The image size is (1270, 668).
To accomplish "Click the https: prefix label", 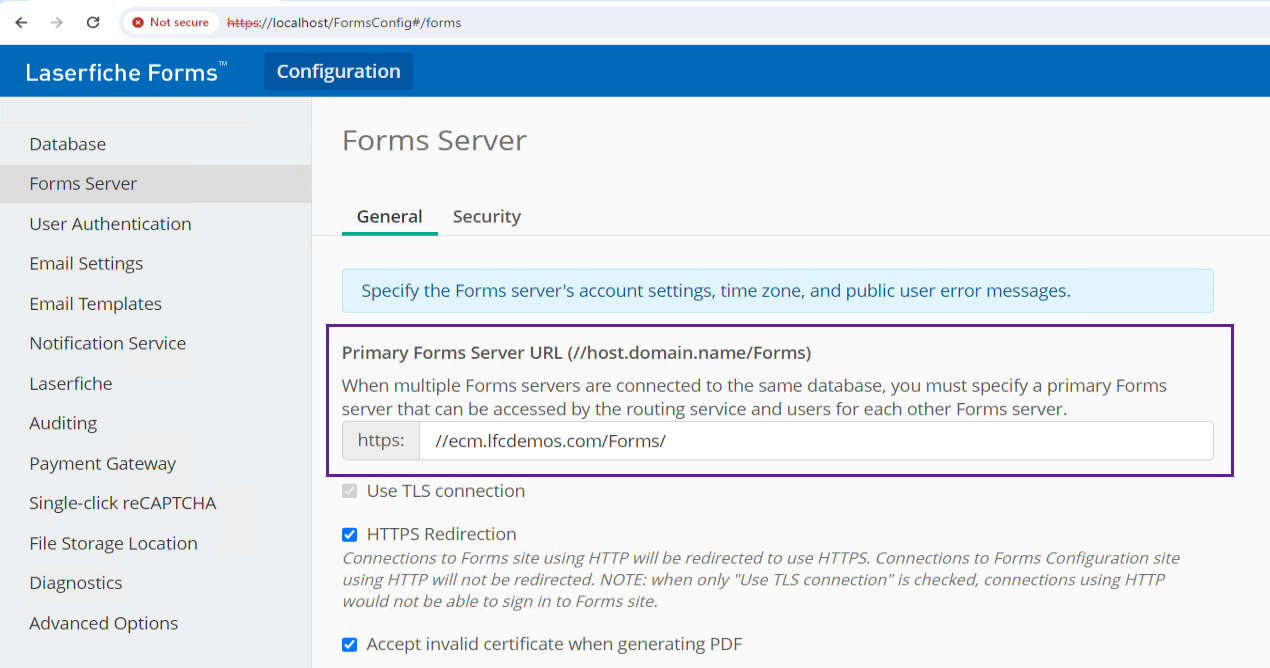I will point(381,441).
